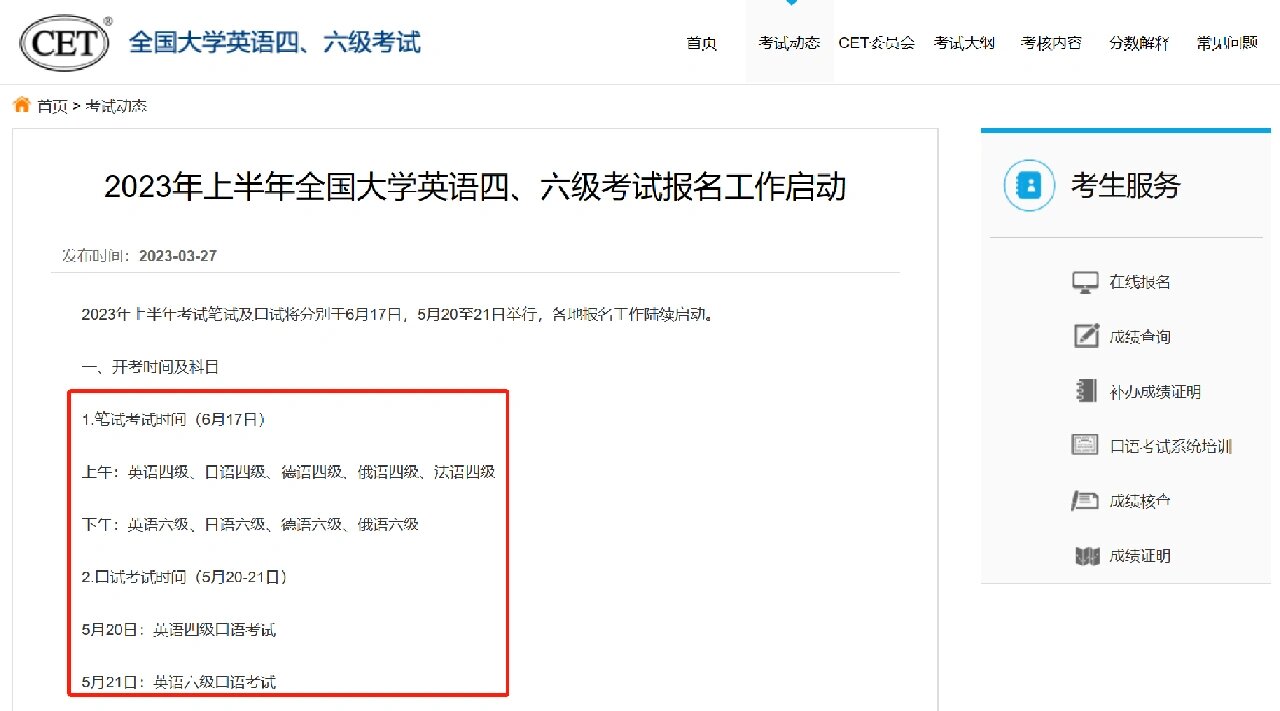Image resolution: width=1280 pixels, height=711 pixels.
Task: Click the 首页 breadcrumb link
Action: pyautogui.click(x=52, y=106)
